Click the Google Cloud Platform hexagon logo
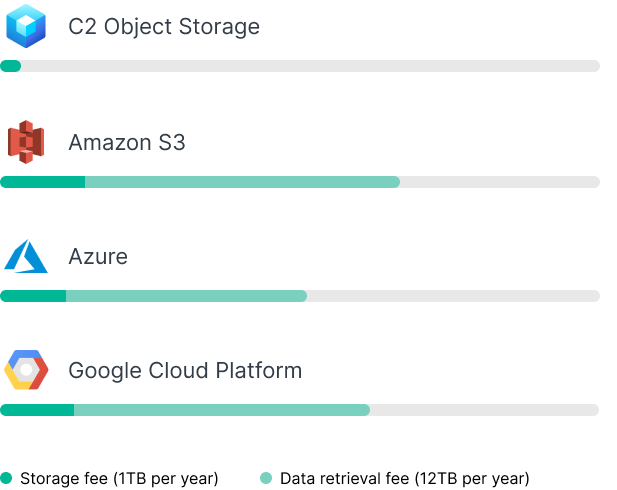The image size is (617, 490). 26,370
